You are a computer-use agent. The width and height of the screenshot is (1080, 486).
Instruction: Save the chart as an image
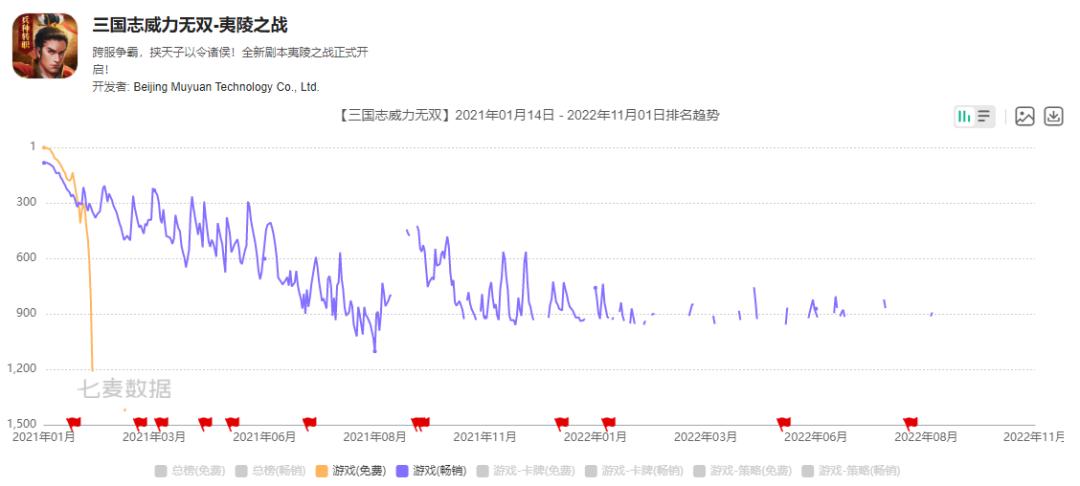[1025, 116]
